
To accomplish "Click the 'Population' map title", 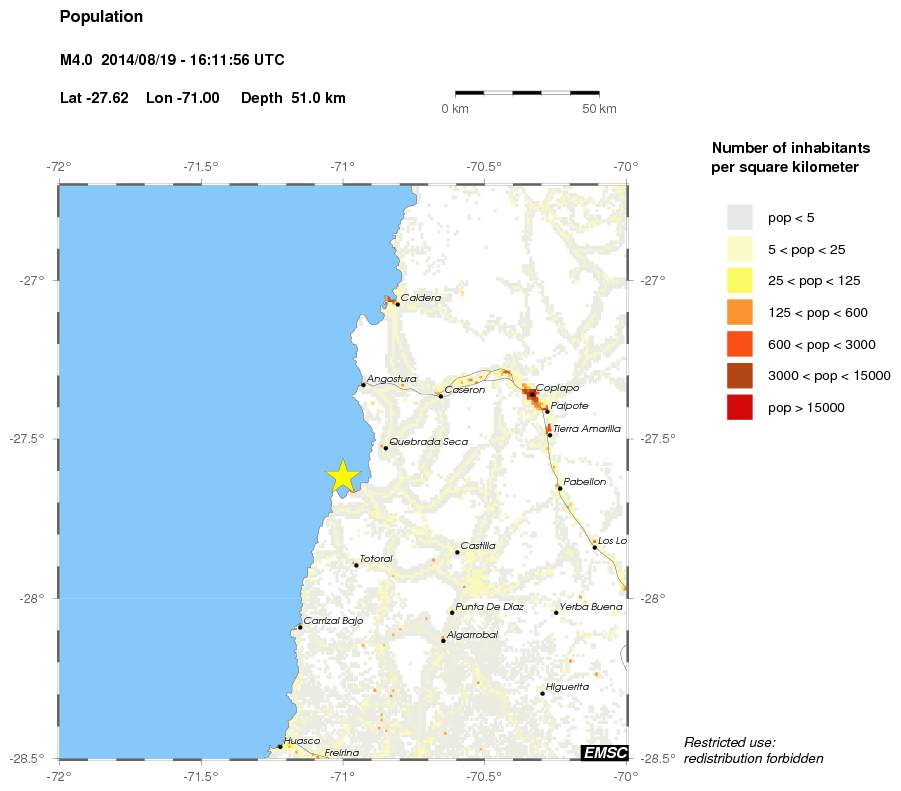I will pos(101,17).
